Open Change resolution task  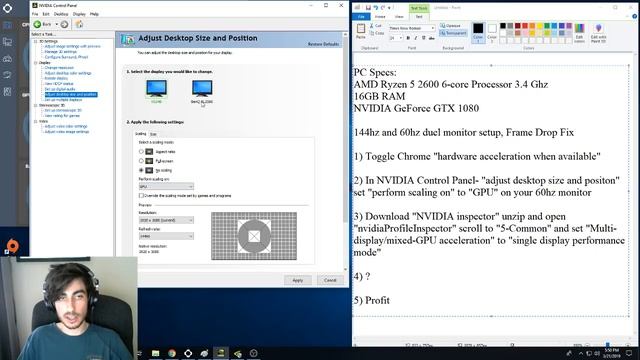tap(59, 68)
